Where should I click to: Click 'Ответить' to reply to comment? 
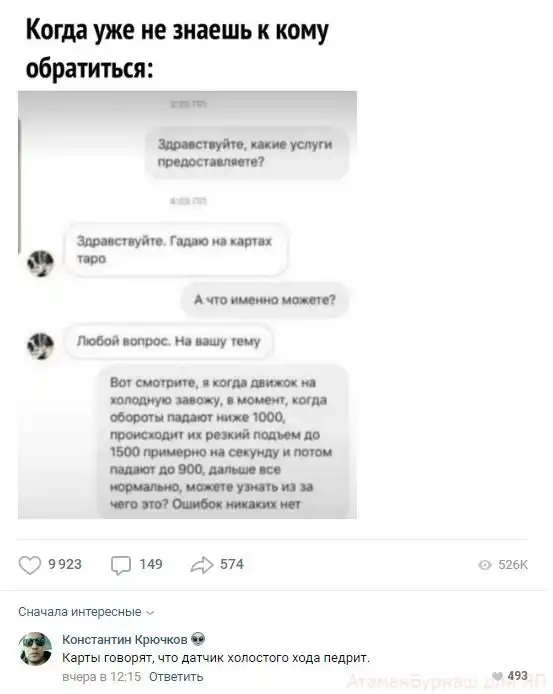pos(176,677)
